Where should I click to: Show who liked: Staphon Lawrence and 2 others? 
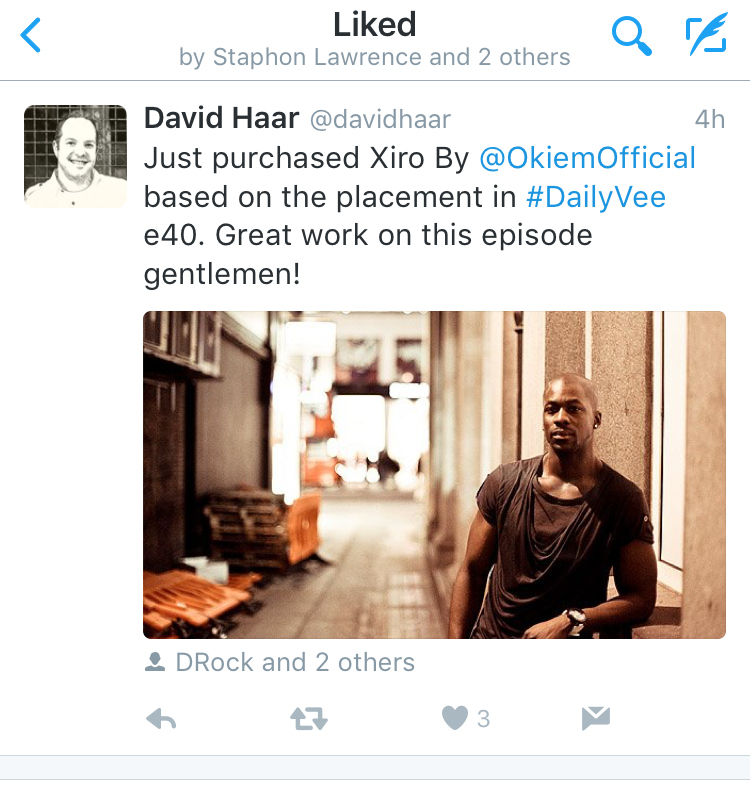[374, 57]
